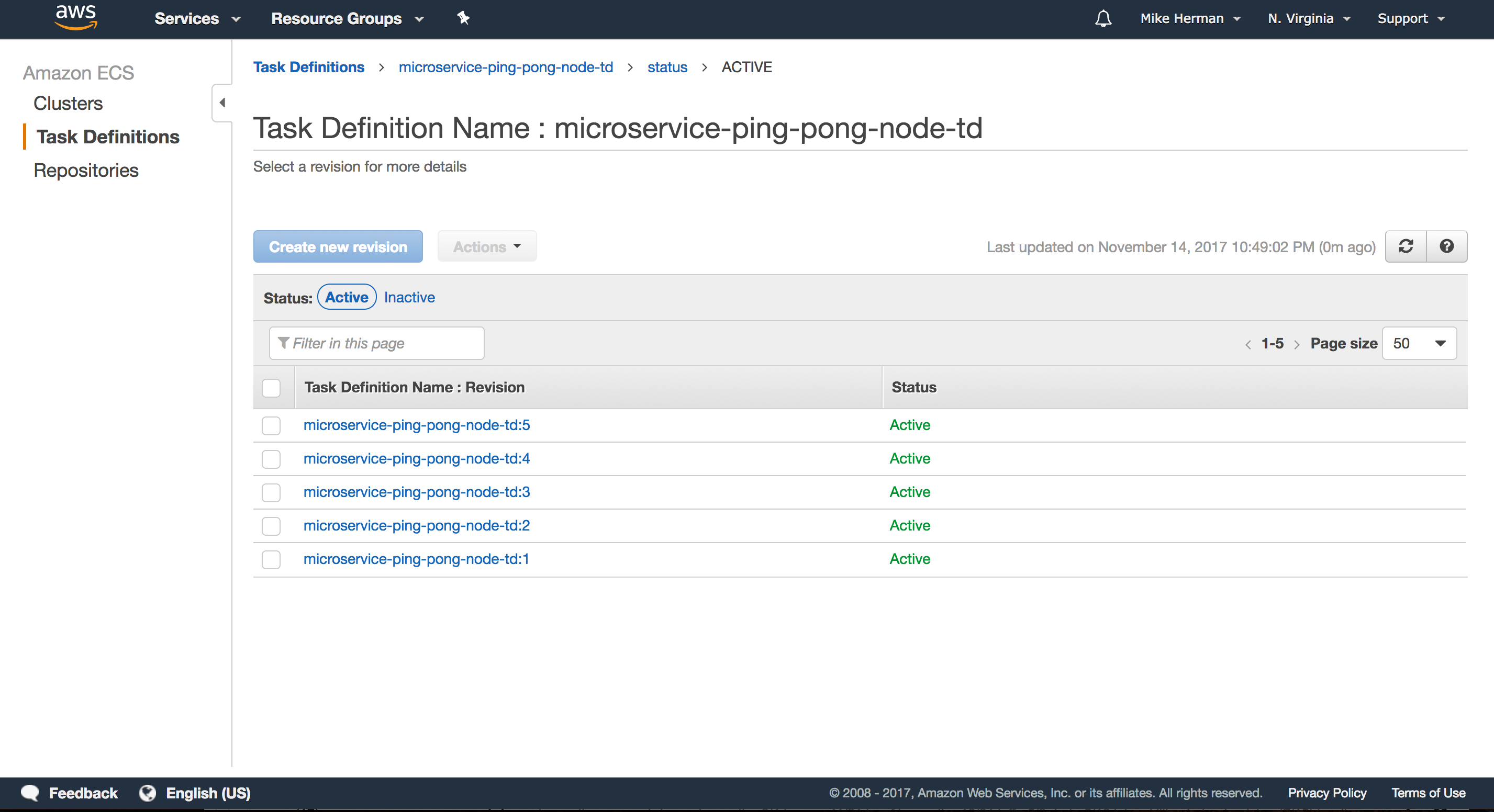Viewport: 1494px width, 812px height.
Task: Open microservice-ping-pong-node-td:3 revision link
Action: pyautogui.click(x=416, y=492)
